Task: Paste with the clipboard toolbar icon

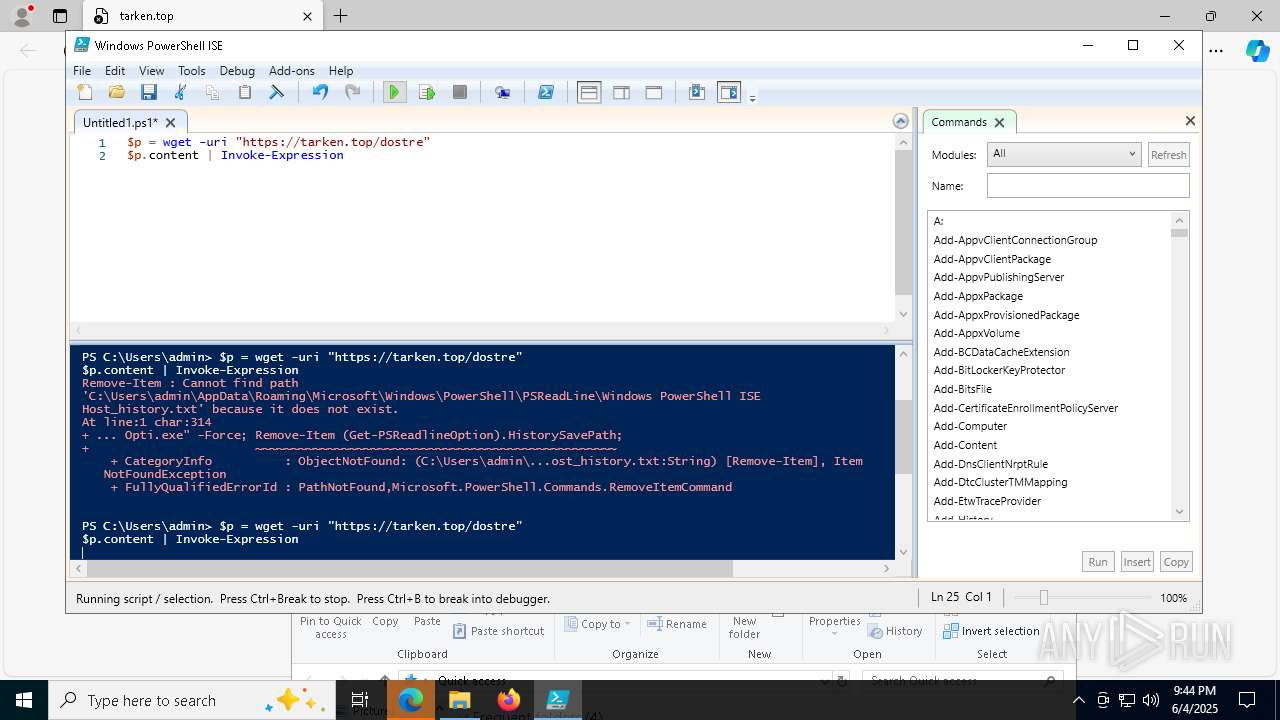Action: pyautogui.click(x=244, y=92)
